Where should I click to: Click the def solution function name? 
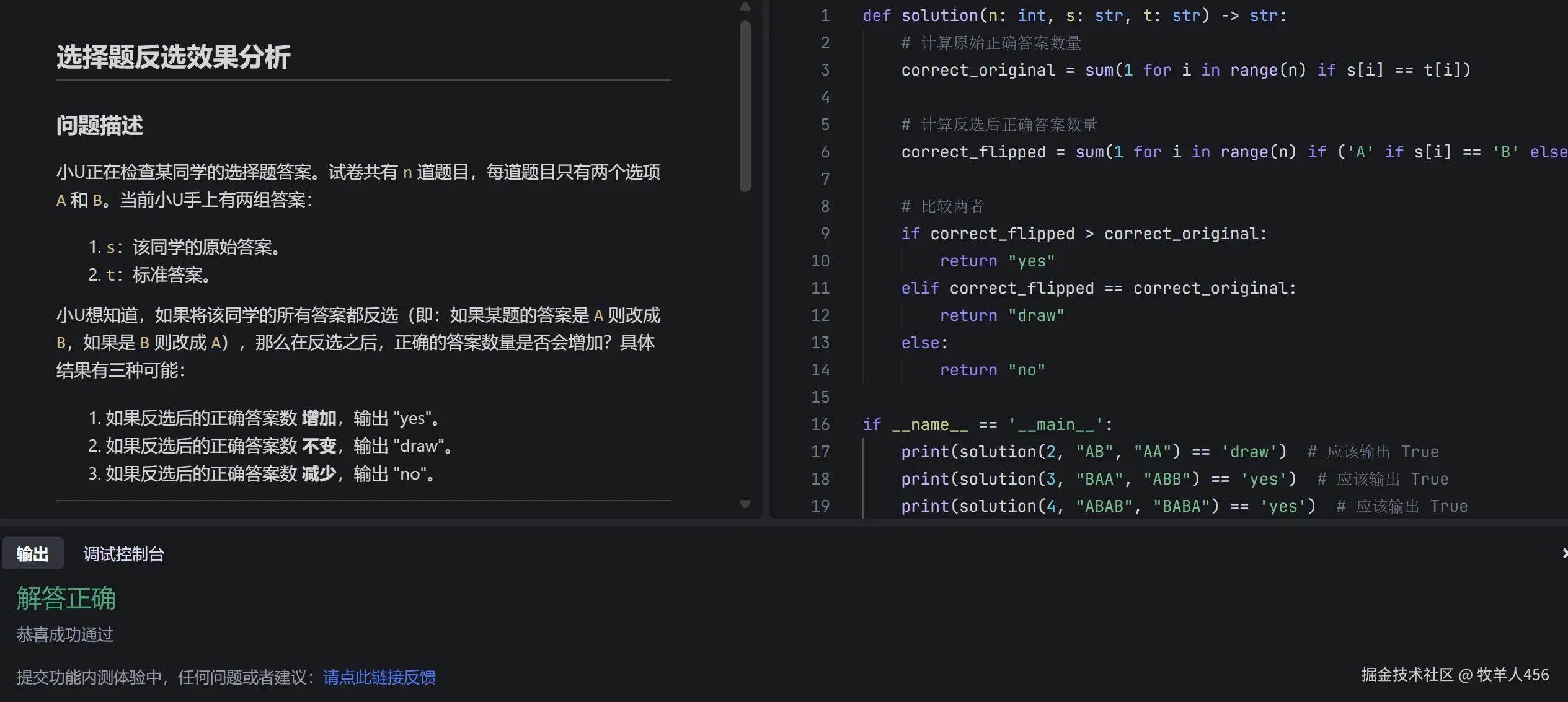pyautogui.click(x=939, y=15)
